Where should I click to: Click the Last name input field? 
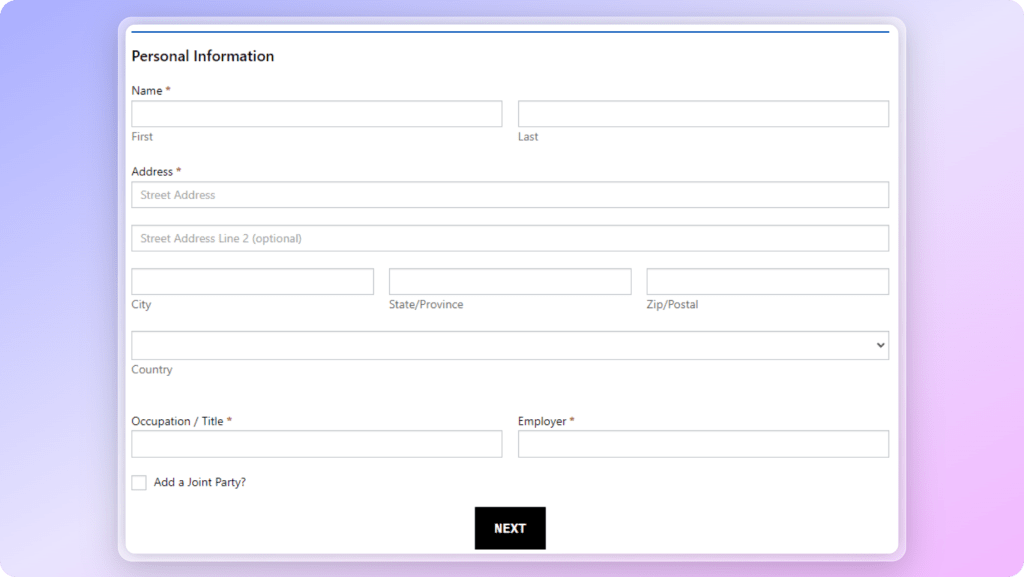point(703,114)
